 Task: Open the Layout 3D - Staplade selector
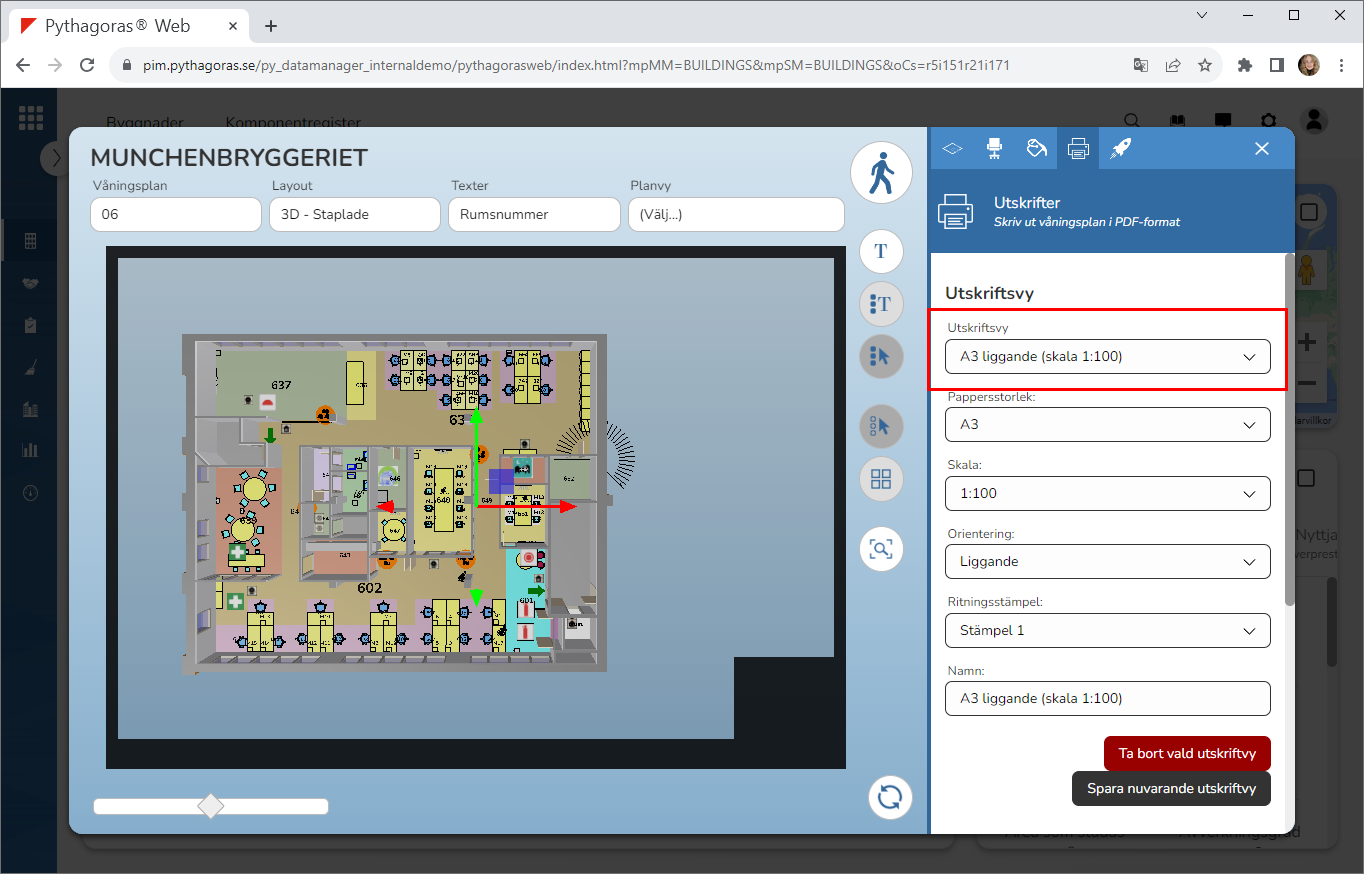(x=354, y=214)
